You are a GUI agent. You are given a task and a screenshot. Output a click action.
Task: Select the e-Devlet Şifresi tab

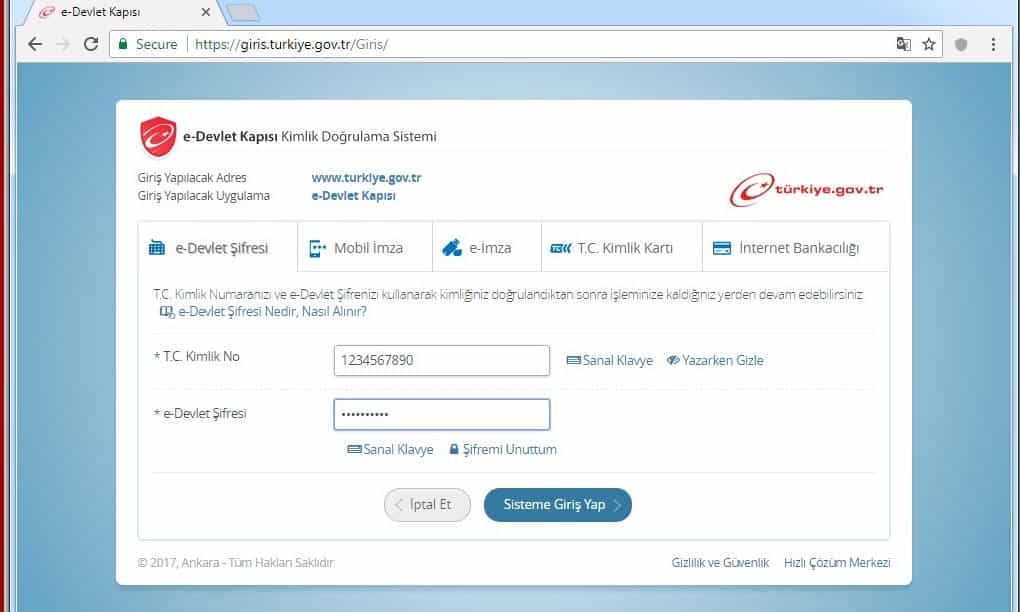[218, 247]
